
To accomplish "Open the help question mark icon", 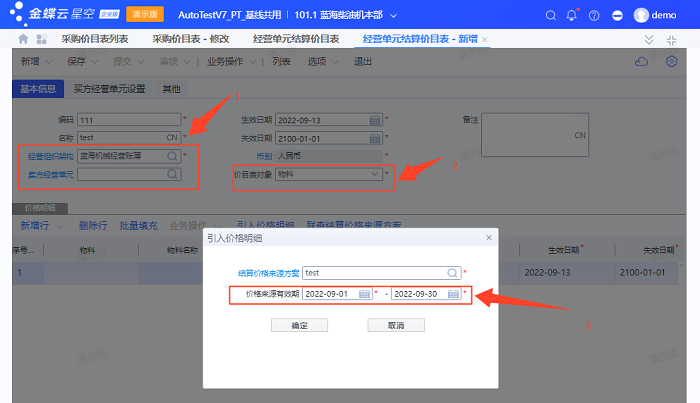I will (594, 16).
